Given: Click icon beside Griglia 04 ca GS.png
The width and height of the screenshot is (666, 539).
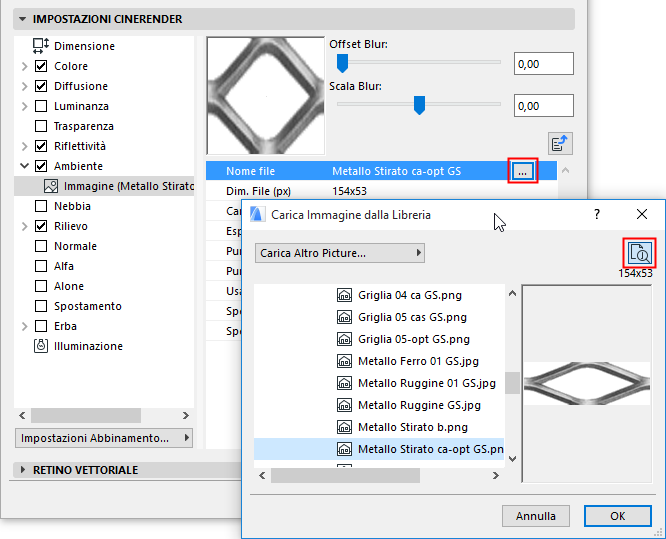Looking at the screenshot, I should click(x=344, y=295).
